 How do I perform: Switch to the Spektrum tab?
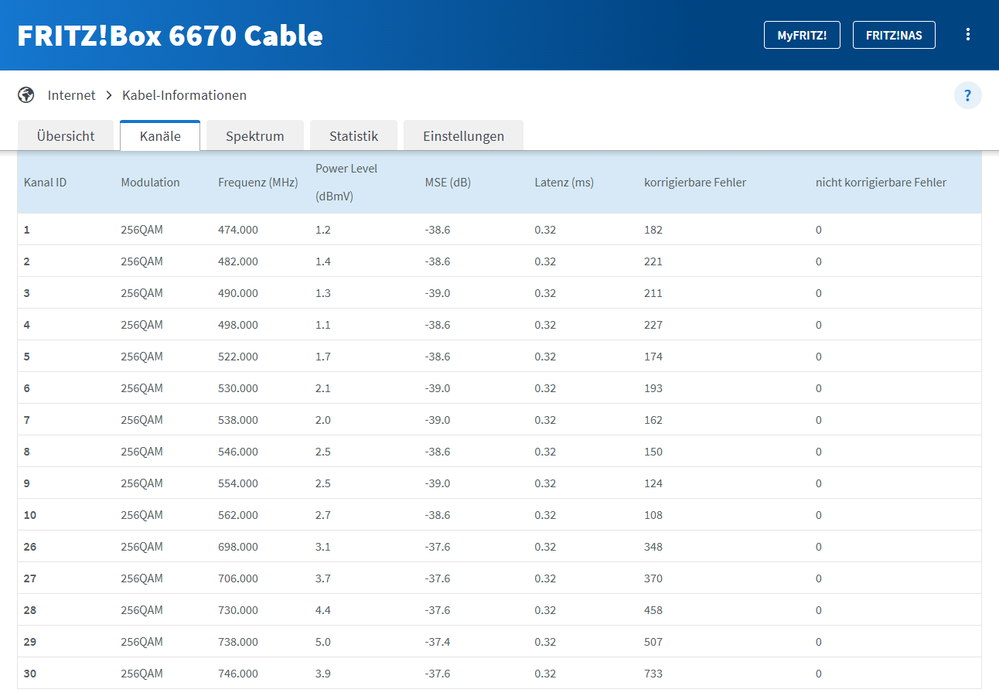(254, 136)
